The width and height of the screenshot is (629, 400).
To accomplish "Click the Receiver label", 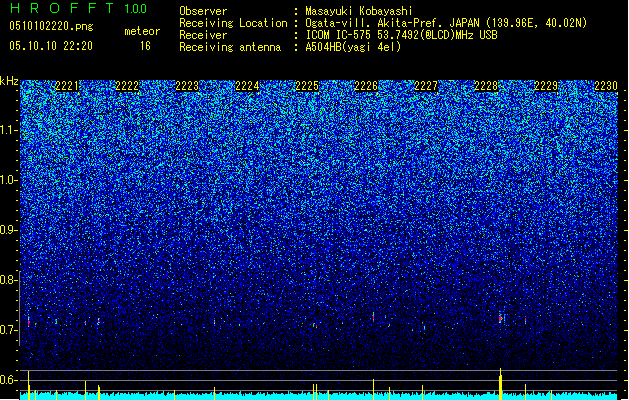I will 203,35.
